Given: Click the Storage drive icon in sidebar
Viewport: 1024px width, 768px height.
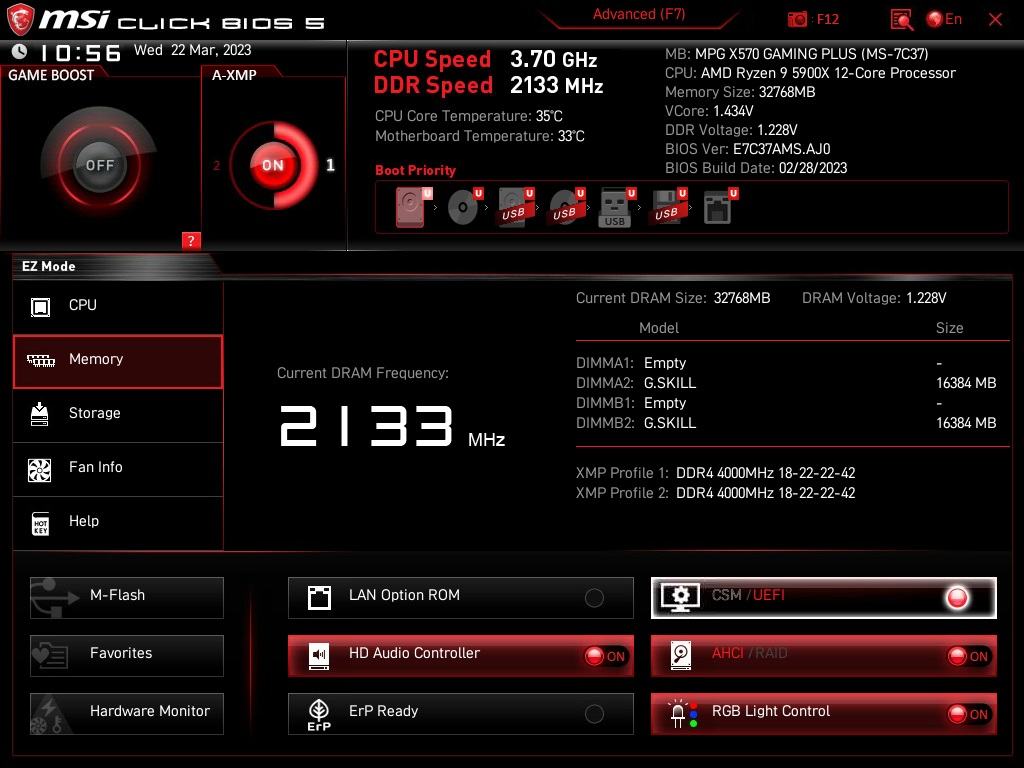Looking at the screenshot, I should click(x=40, y=414).
